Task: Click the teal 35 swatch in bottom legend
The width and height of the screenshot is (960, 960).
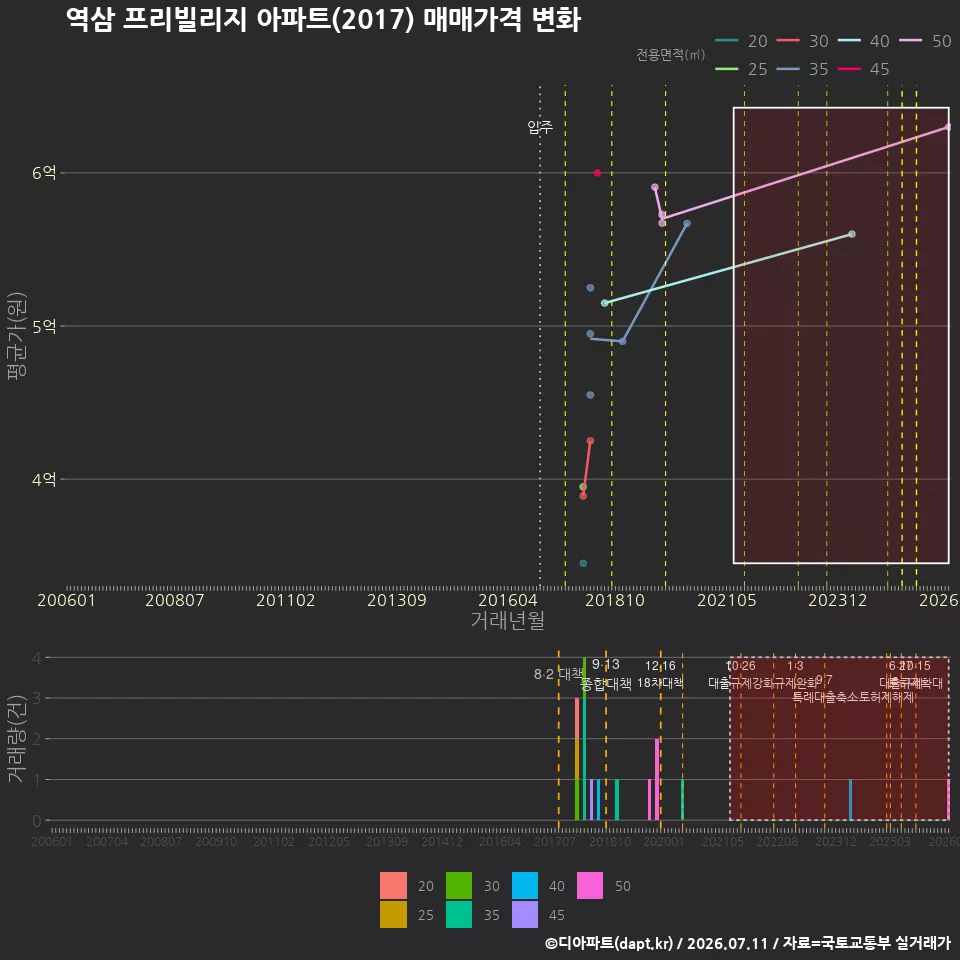Action: [x=459, y=914]
